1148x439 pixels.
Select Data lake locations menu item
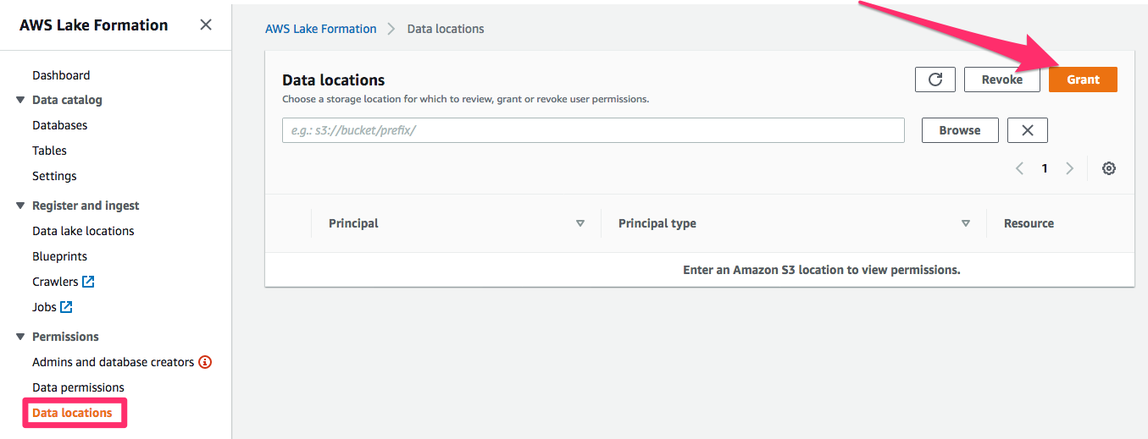point(83,231)
